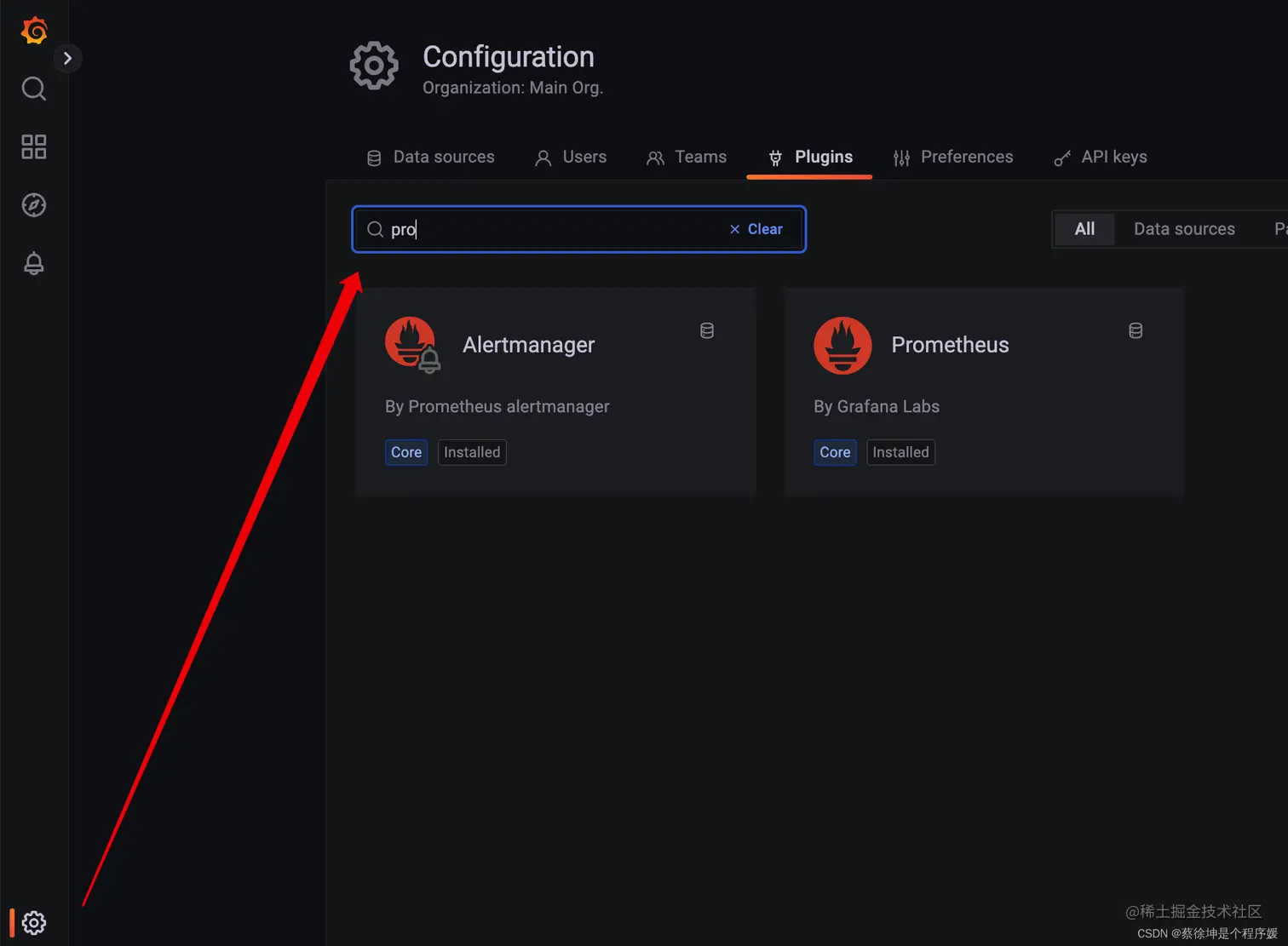Viewport: 1288px width, 946px height.
Task: Click the Prometheus flame logo
Action: point(842,346)
